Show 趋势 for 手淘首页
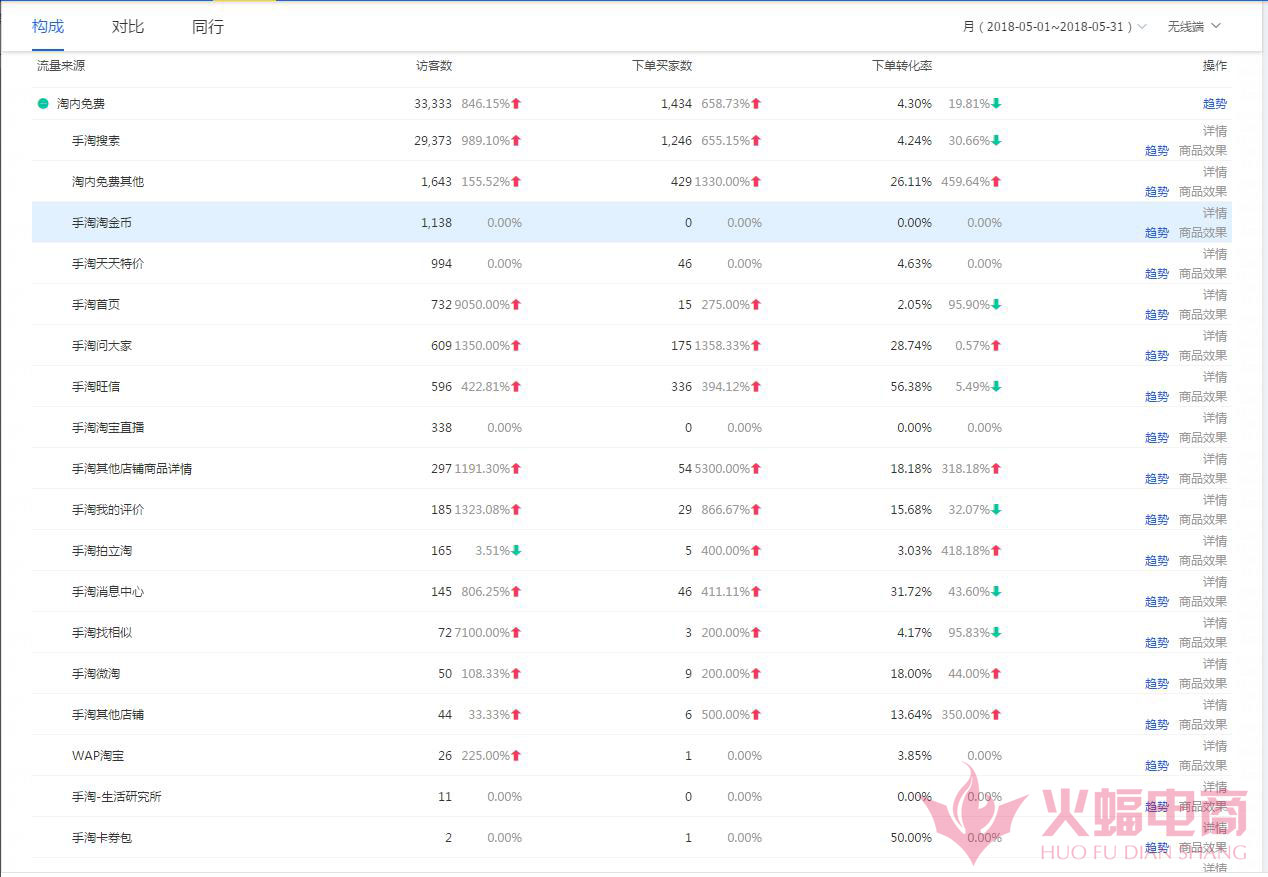1268x877 pixels. click(1157, 315)
